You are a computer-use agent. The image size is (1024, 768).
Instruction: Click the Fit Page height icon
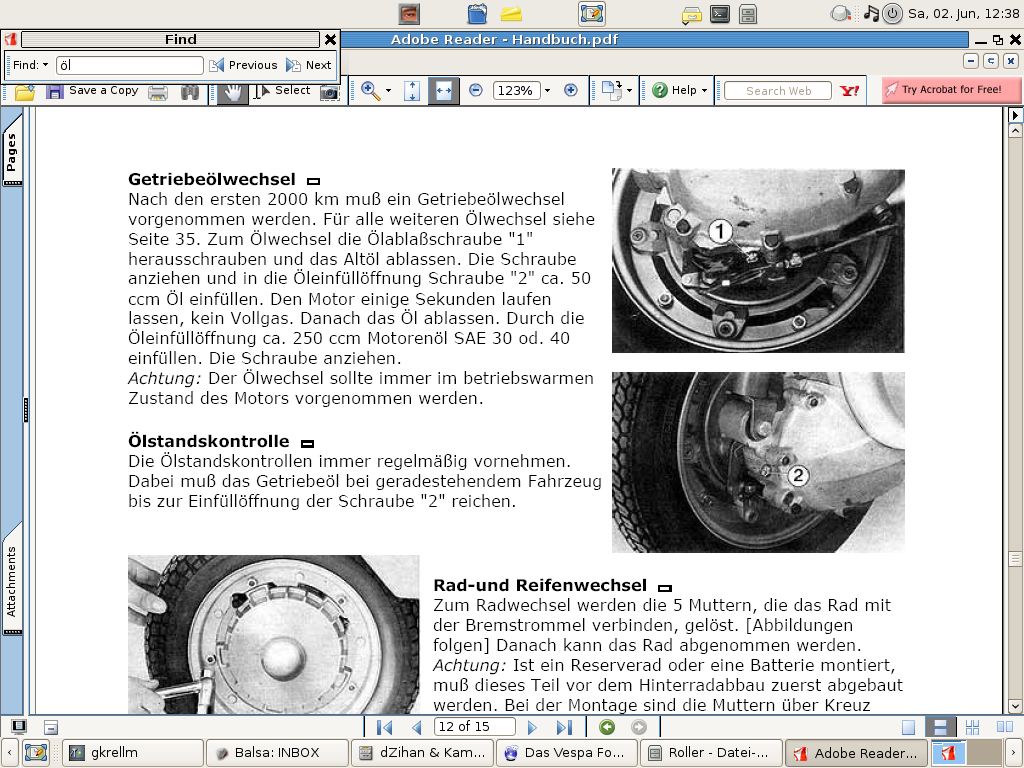[411, 90]
